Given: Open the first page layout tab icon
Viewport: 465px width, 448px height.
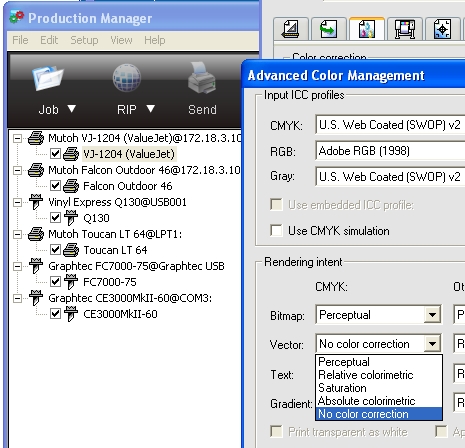Looking at the screenshot, I should pos(291,29).
